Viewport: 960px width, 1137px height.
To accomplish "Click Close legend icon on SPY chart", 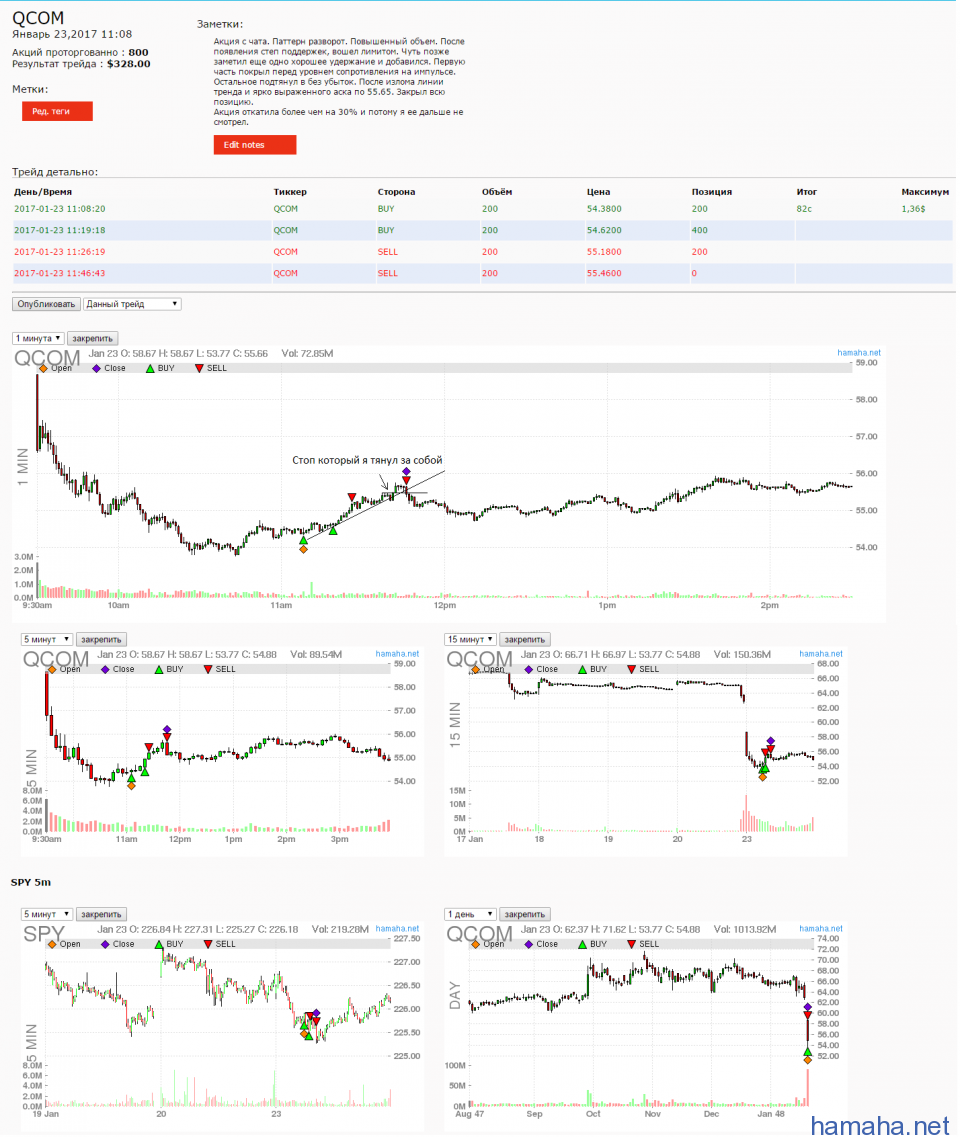I will (x=105, y=944).
